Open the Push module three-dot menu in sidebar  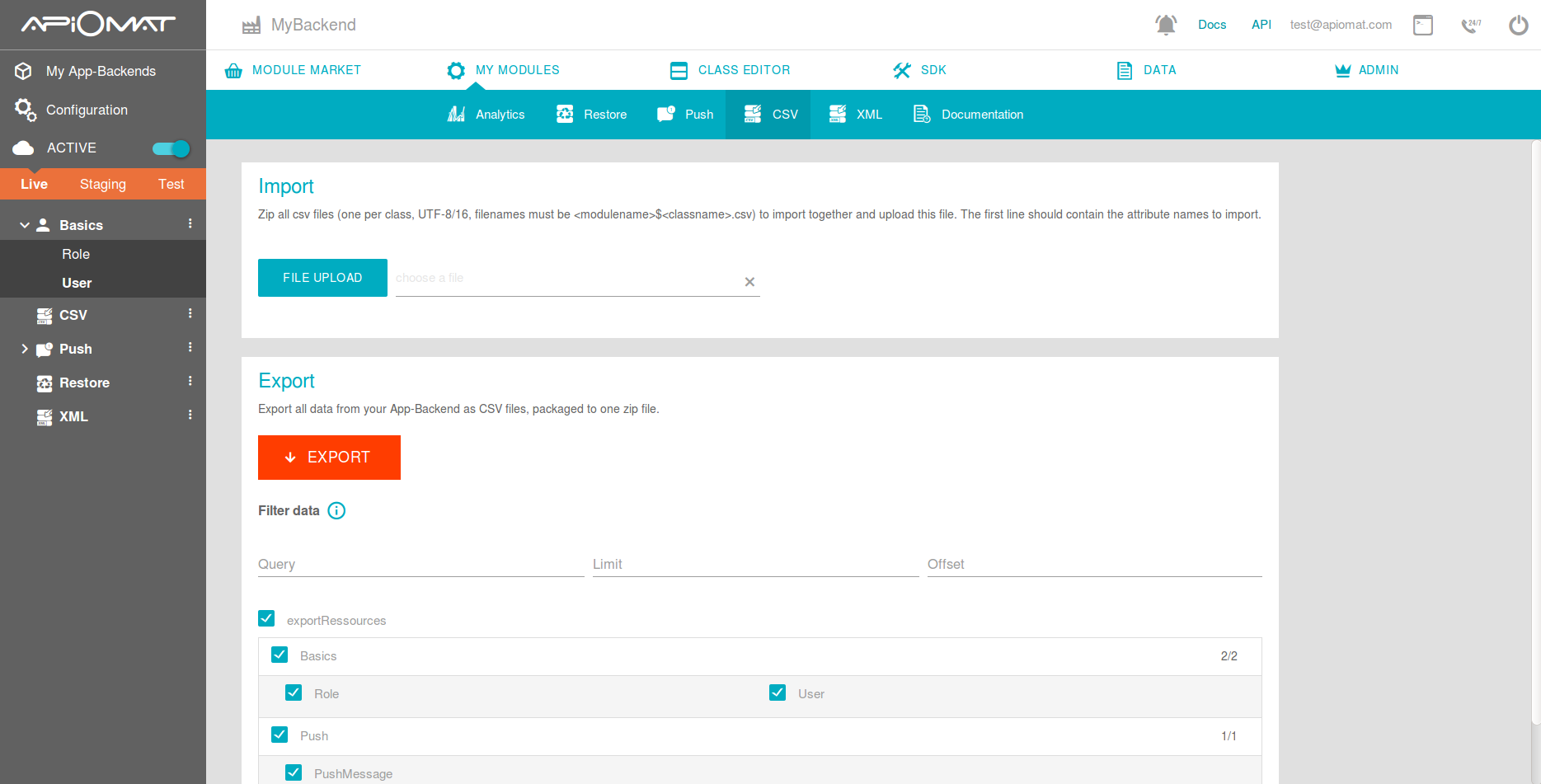pos(190,347)
